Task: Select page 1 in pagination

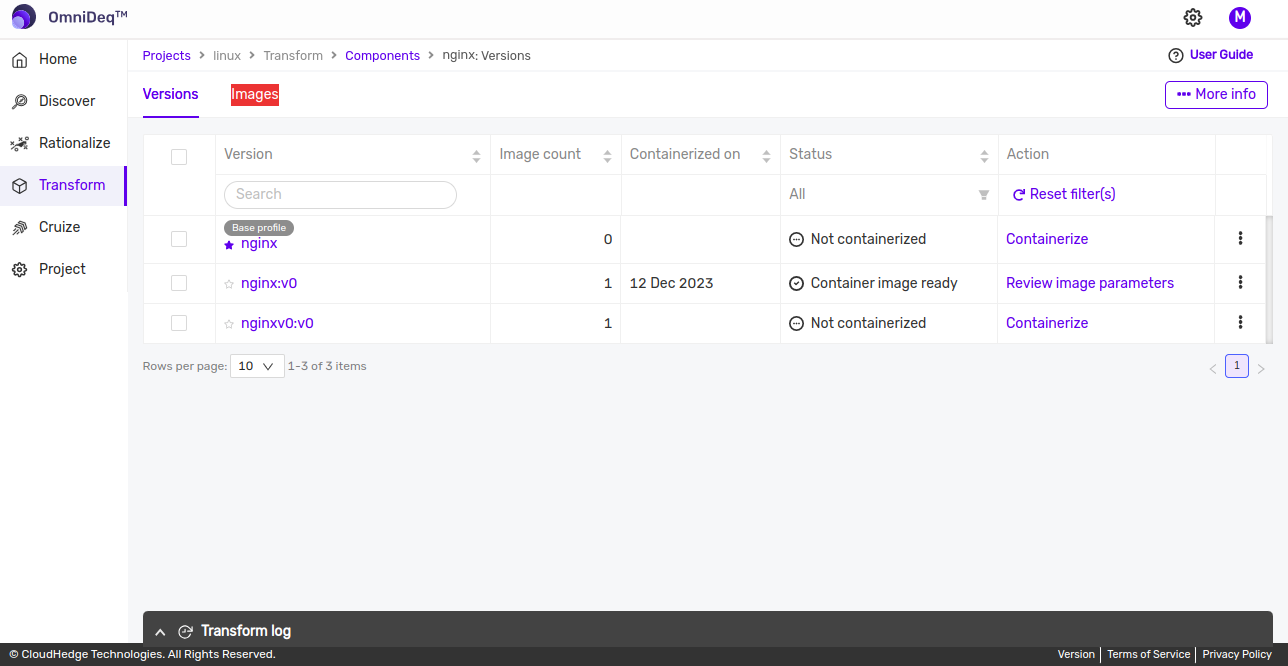Action: (1237, 366)
